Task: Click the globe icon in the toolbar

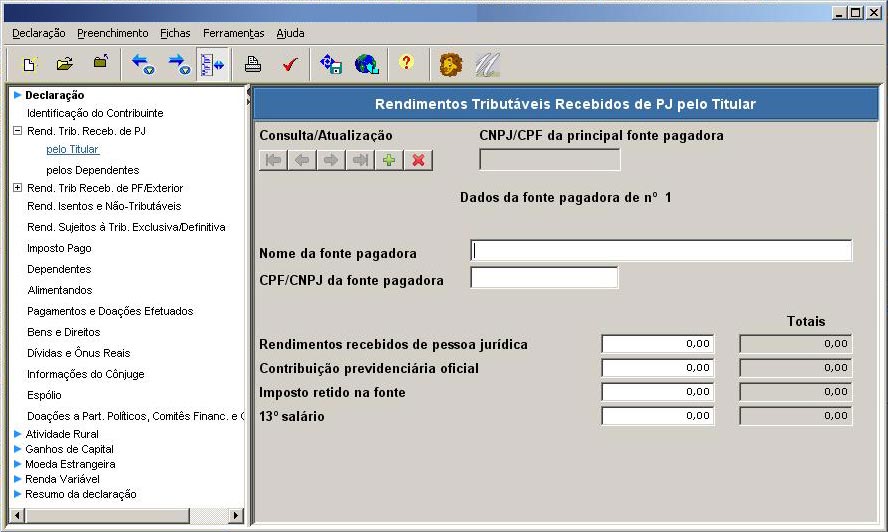Action: coord(366,64)
